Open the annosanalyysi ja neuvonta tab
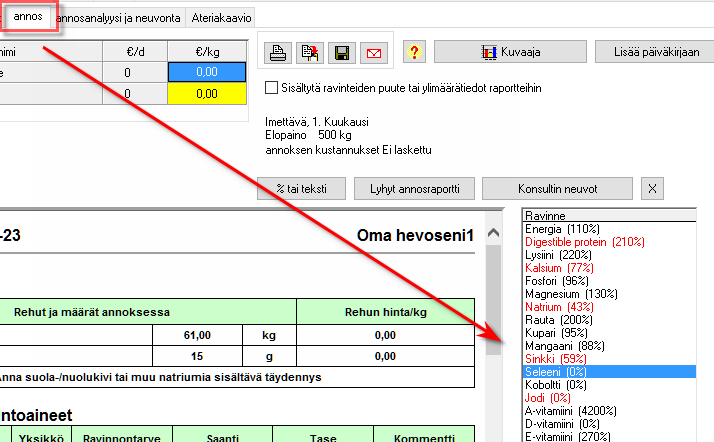714x442 pixels. (120, 18)
